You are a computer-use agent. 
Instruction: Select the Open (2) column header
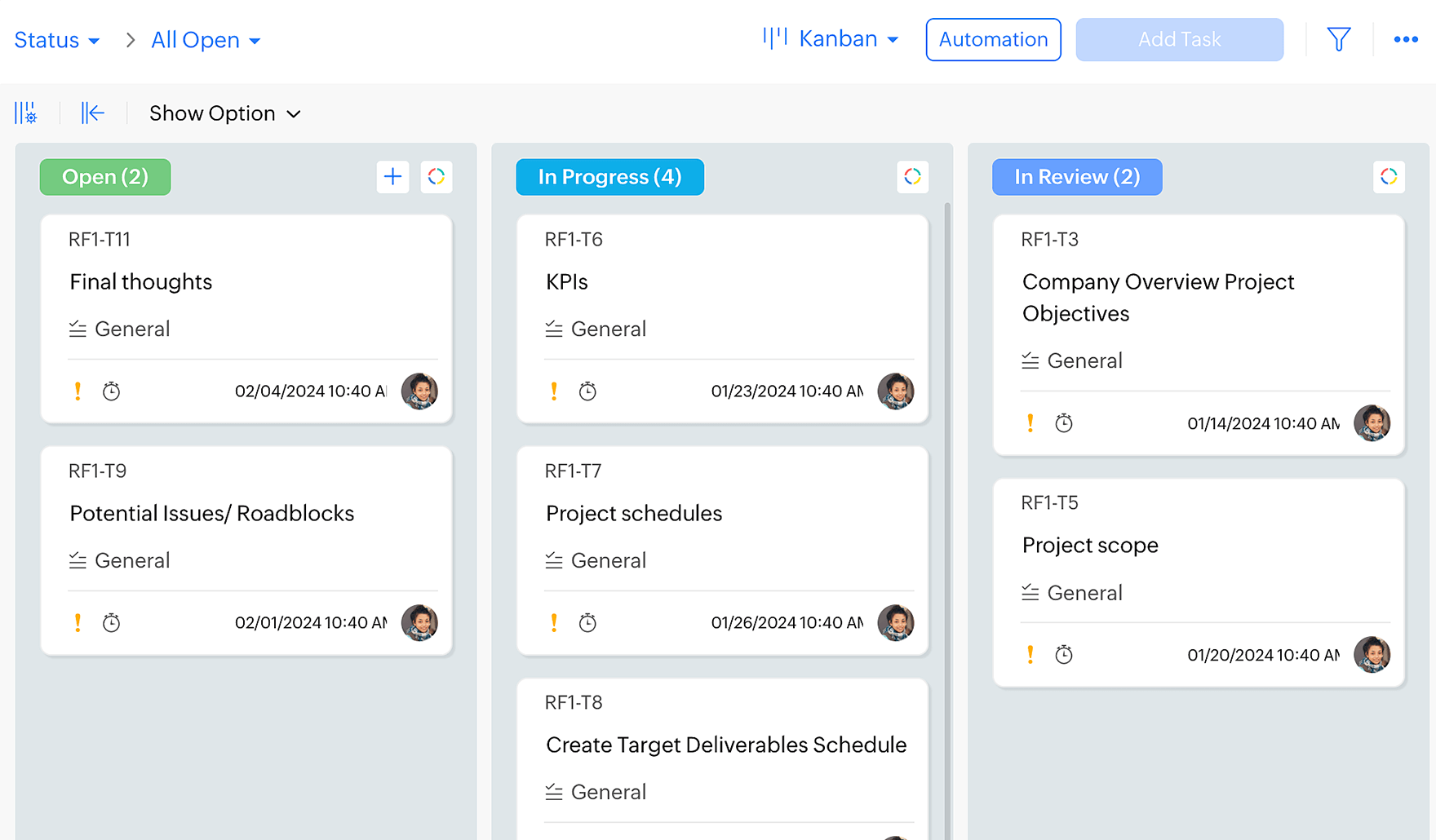(105, 177)
